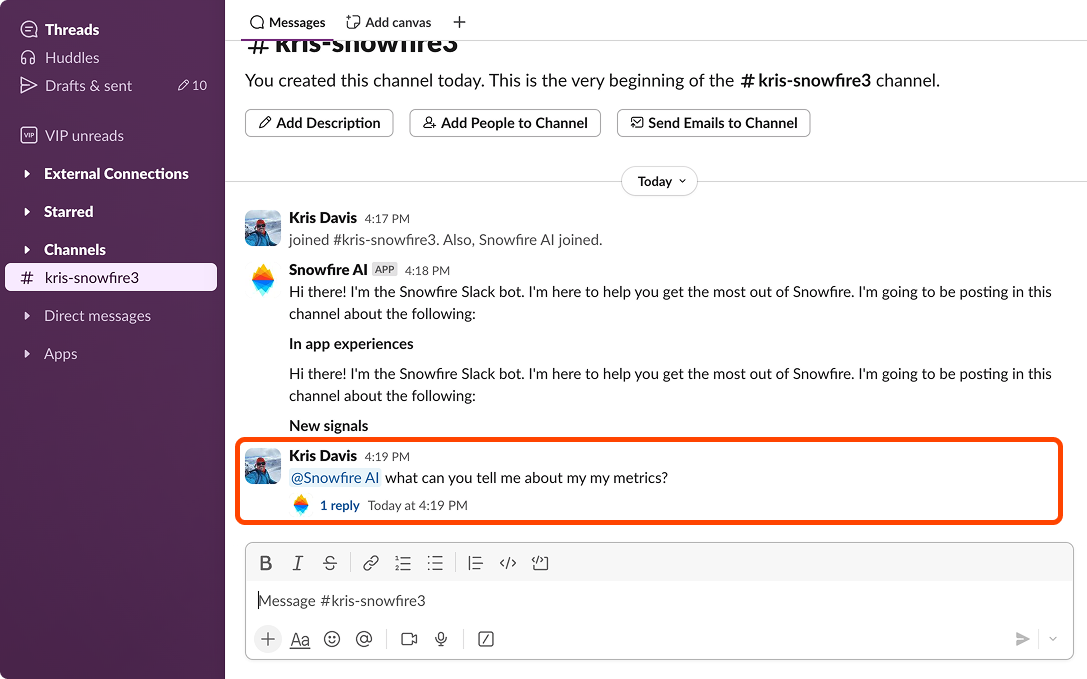Viewport: 1087px width, 679px height.
Task: Apply inline code formatting
Action: click(x=507, y=563)
